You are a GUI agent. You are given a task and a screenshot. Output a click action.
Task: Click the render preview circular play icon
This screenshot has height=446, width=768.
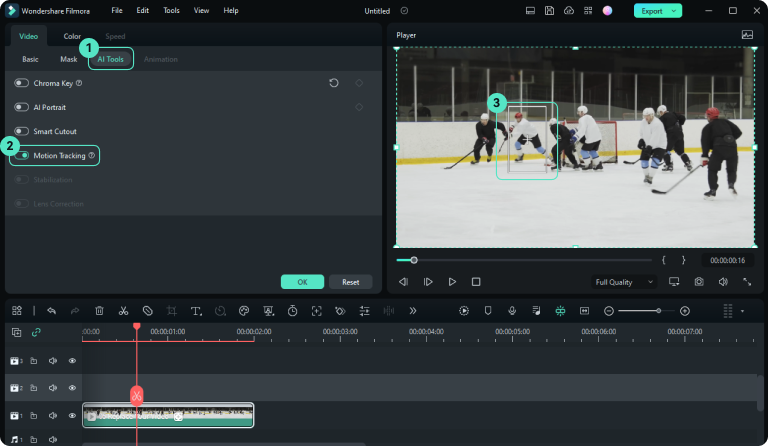tap(464, 311)
